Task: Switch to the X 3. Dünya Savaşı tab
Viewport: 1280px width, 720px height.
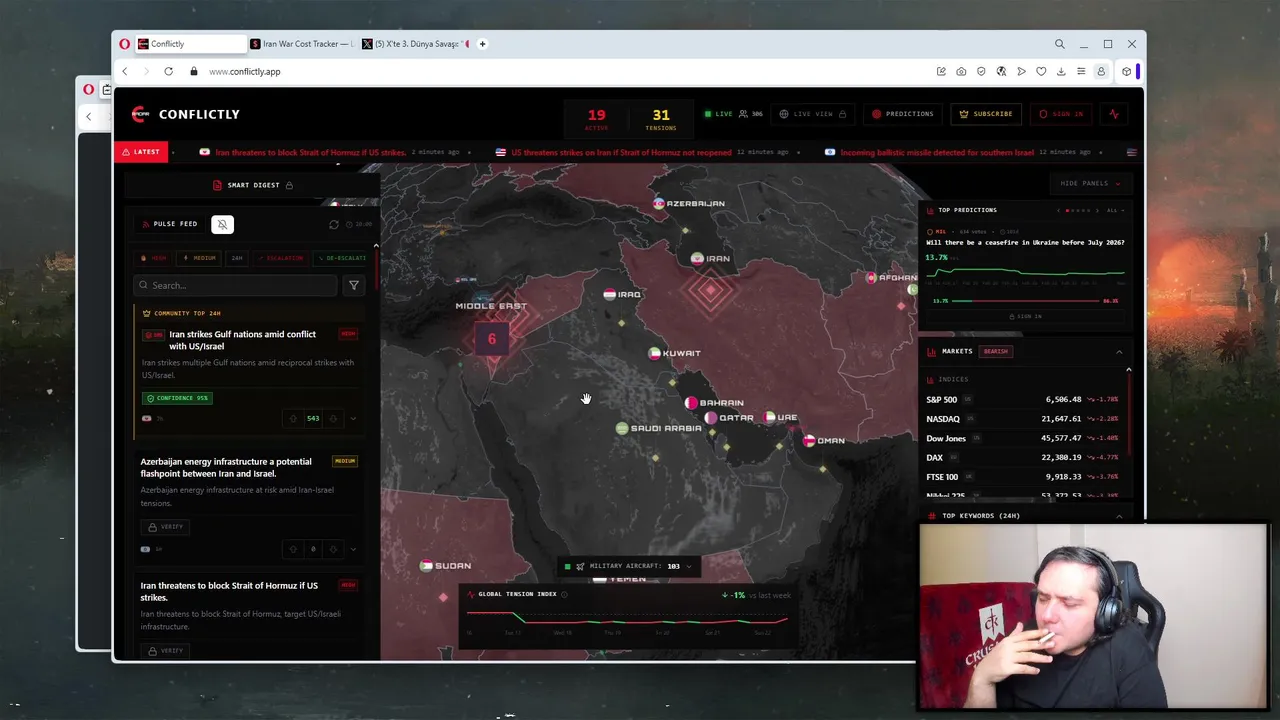Action: click(416, 44)
